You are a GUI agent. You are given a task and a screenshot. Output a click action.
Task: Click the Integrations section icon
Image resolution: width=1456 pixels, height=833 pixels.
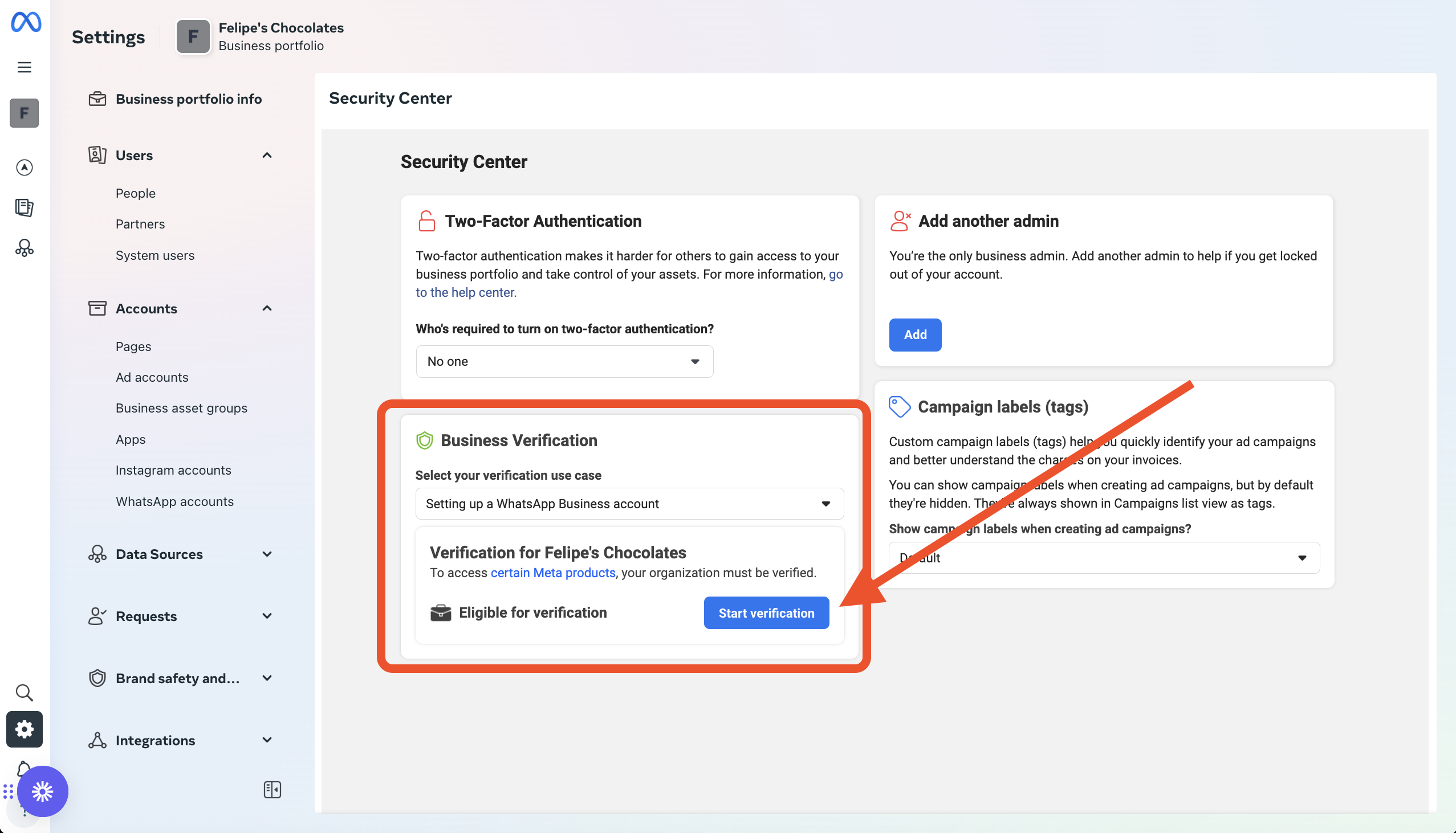[97, 740]
